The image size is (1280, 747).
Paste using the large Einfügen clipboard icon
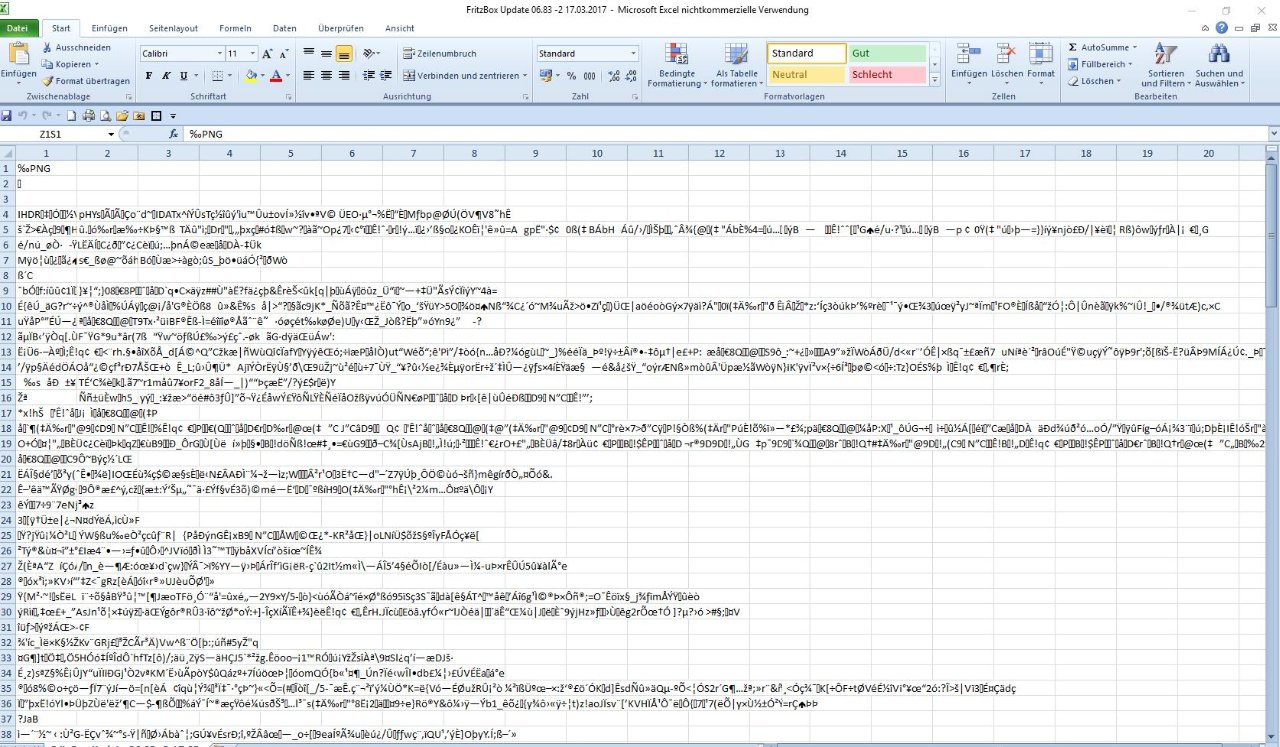click(x=19, y=53)
